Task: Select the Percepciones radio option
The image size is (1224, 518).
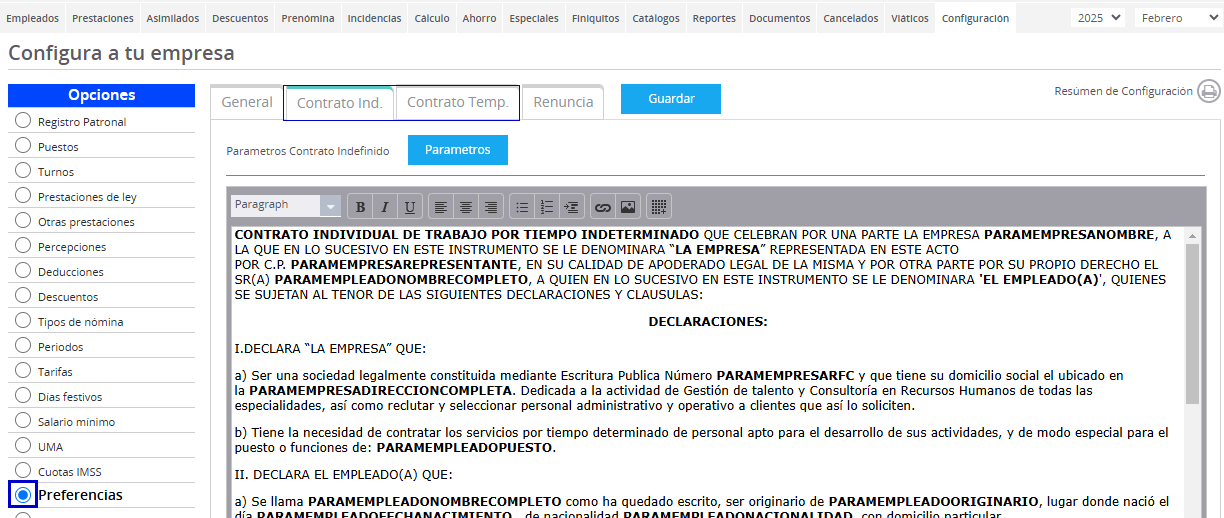Action: pyautogui.click(x=23, y=246)
